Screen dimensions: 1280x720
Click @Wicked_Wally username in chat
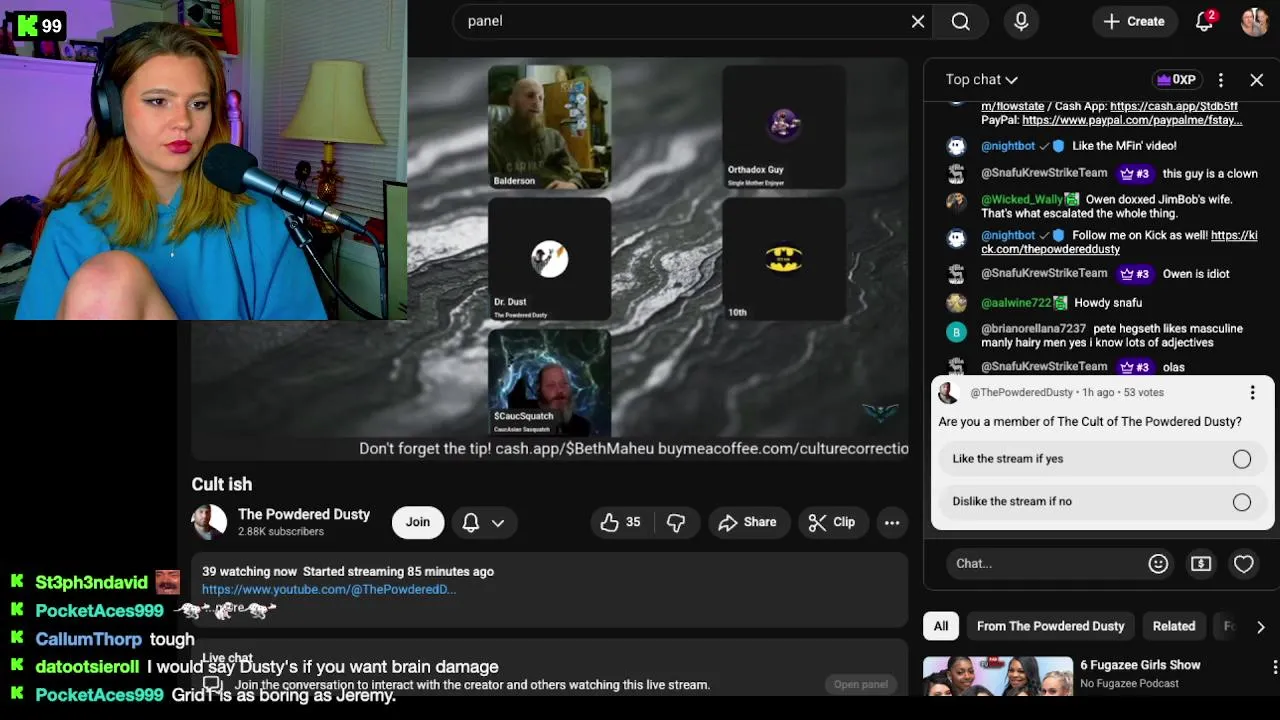(x=1022, y=200)
